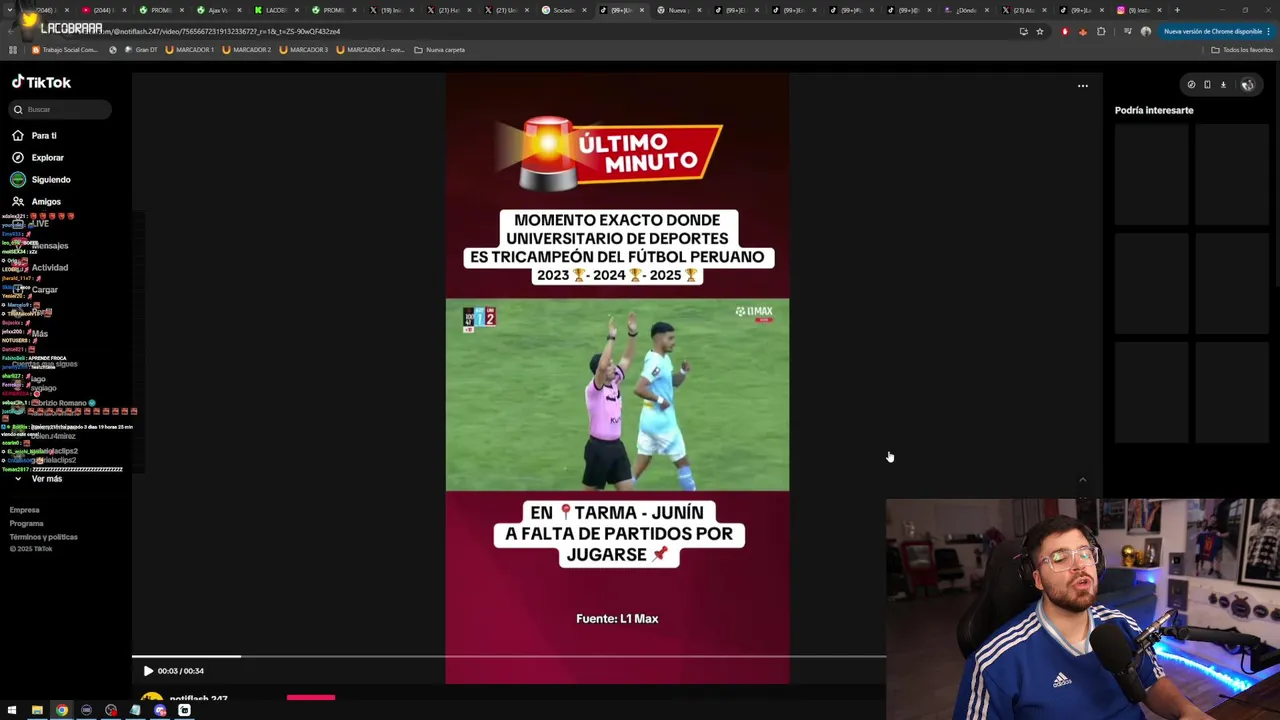
Task: Open the MARCADOR 1 bookmark
Action: (189, 50)
